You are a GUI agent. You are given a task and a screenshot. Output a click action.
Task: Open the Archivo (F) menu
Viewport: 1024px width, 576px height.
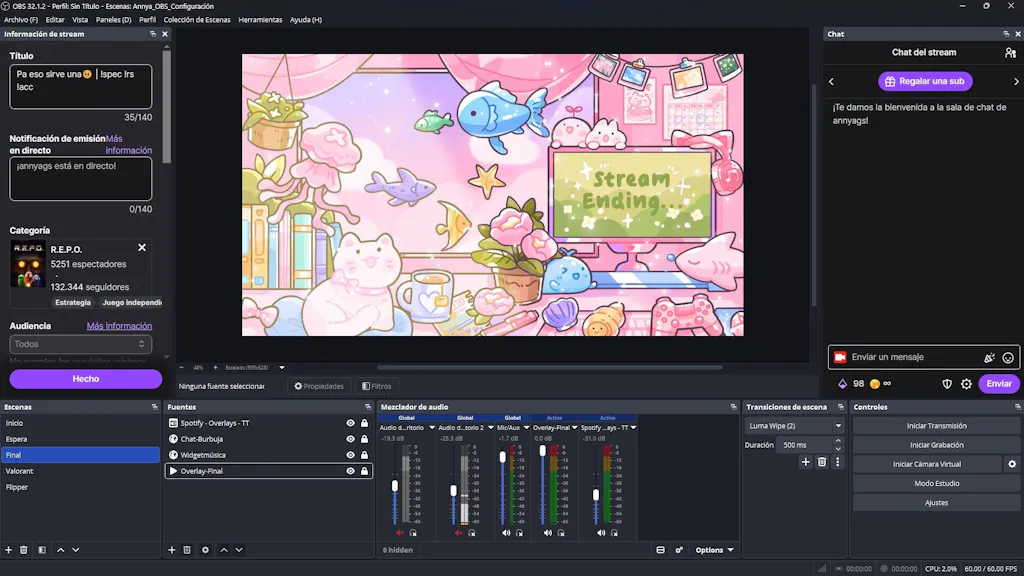tap(21, 20)
